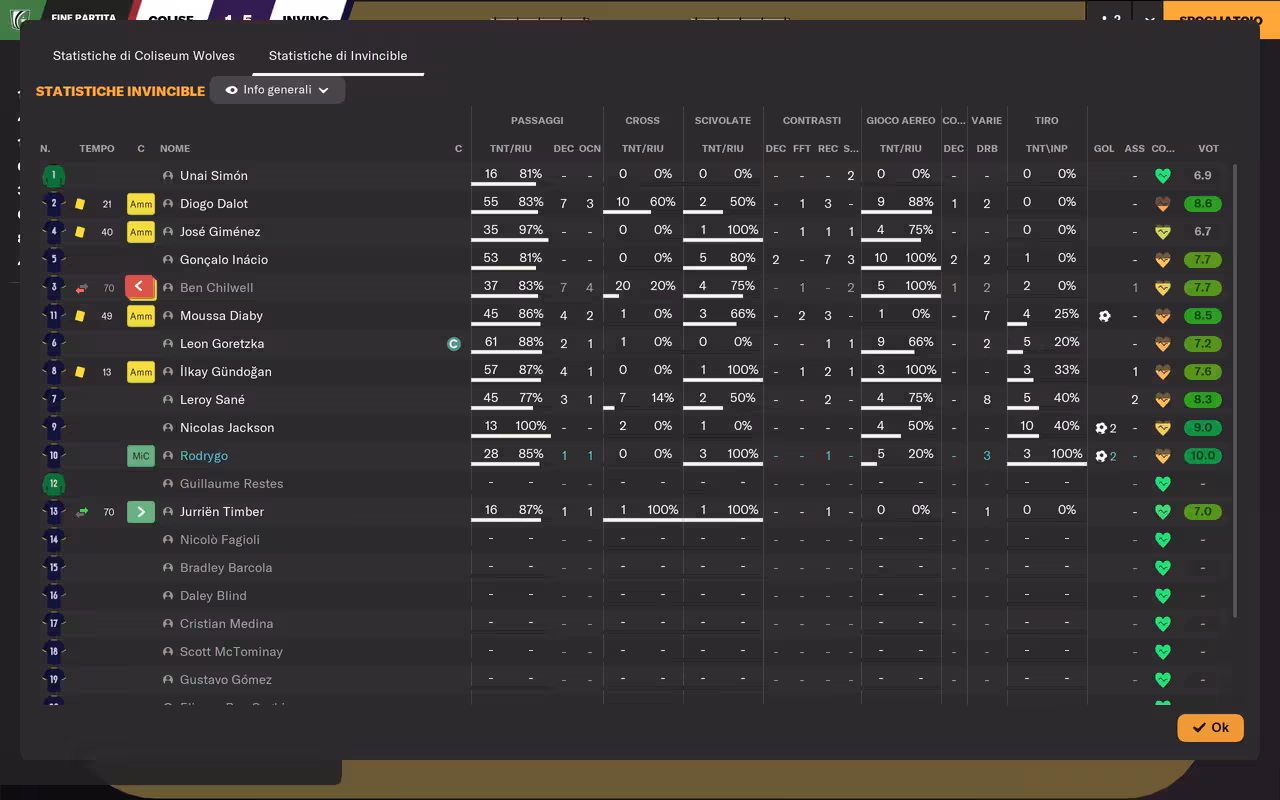
Task: Click GIOCO AEREO column group header
Action: (x=901, y=120)
